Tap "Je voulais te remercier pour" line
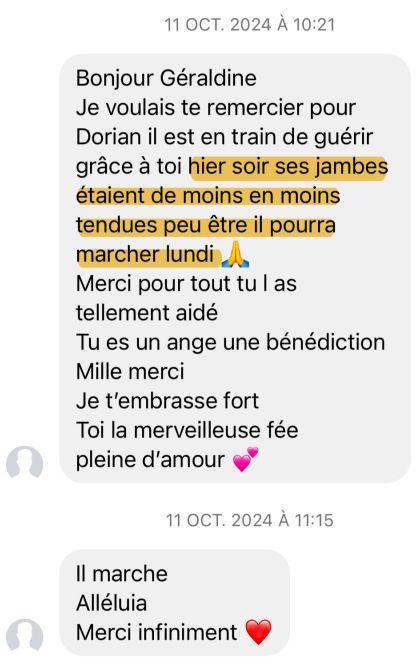 coord(216,108)
